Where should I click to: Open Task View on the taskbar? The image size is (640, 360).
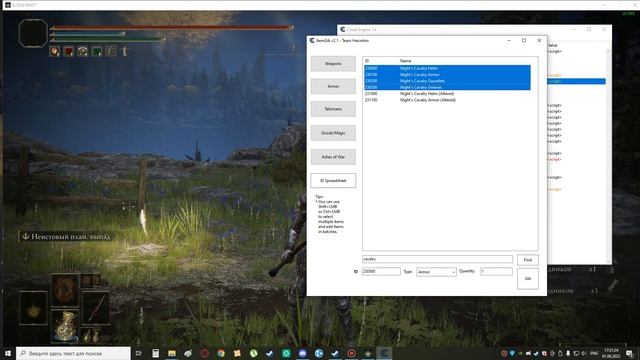(139, 353)
